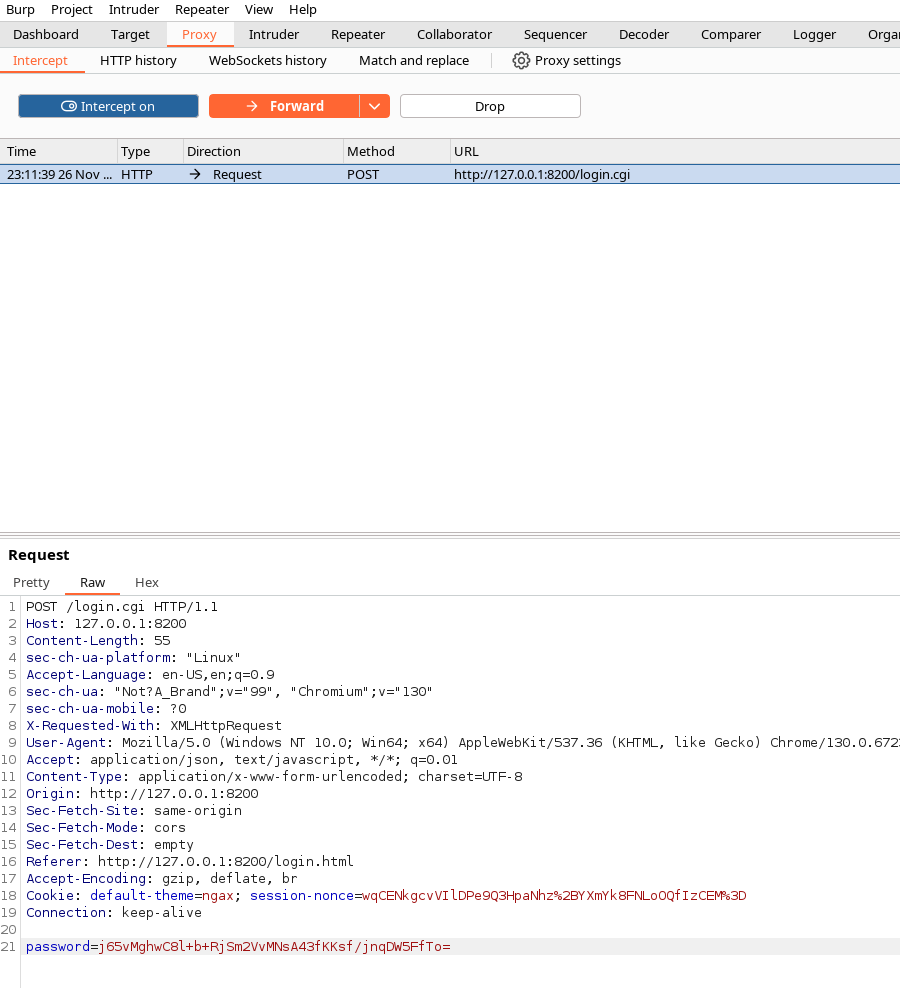
Task: Click the Sec-Fetch-Site header line
Action: point(134,811)
